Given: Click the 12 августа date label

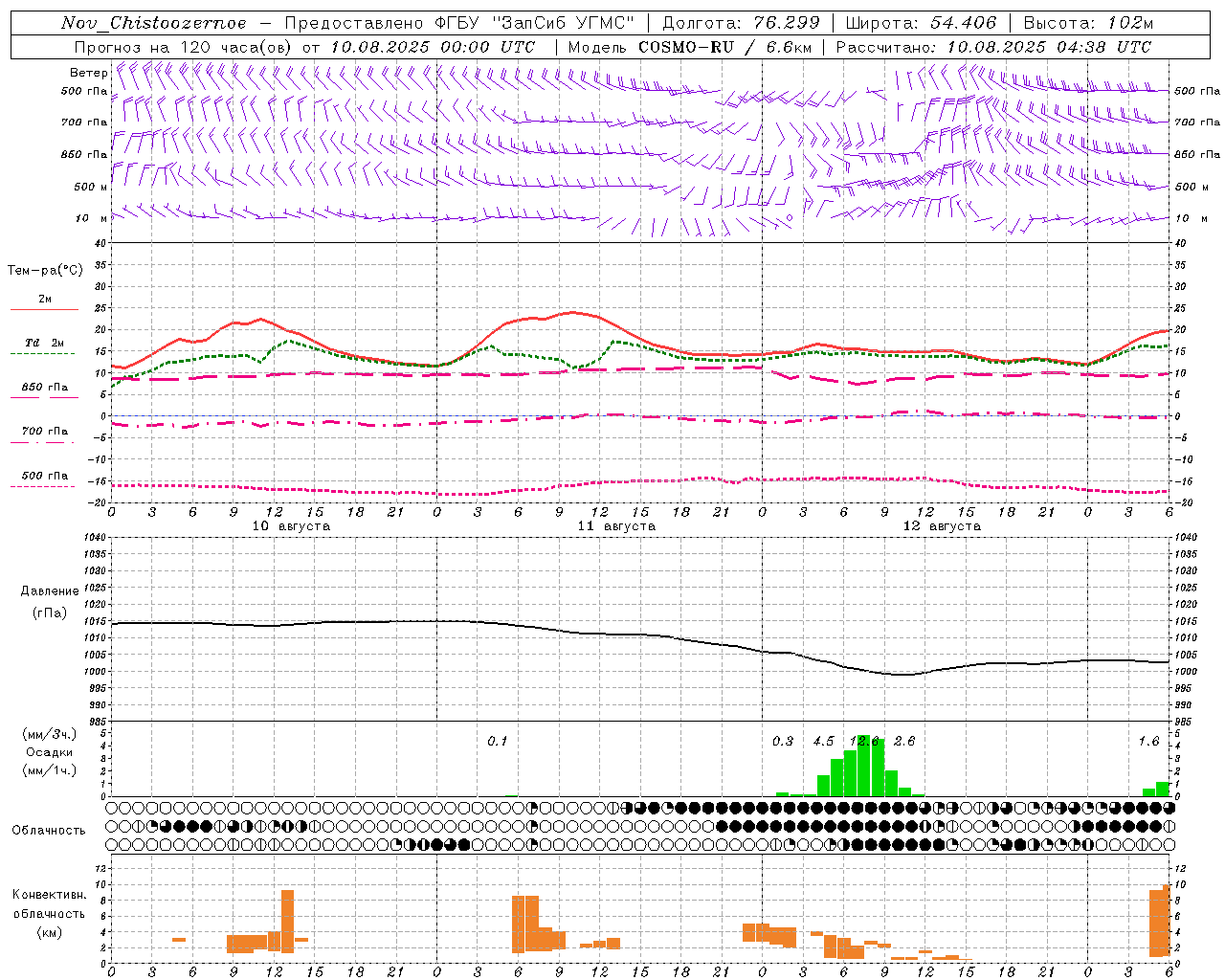Looking at the screenshot, I should tap(942, 526).
